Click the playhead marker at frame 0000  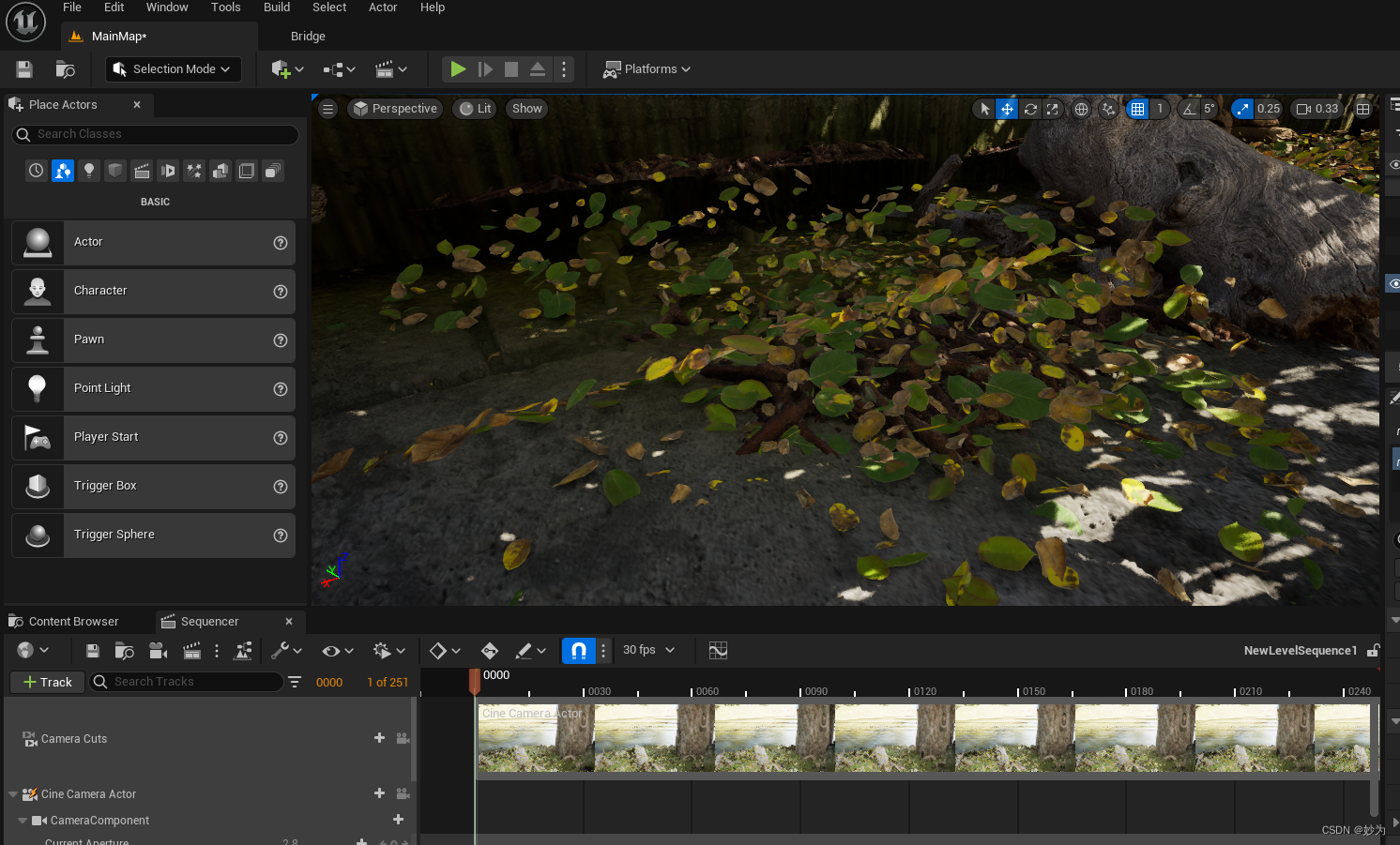coord(475,679)
